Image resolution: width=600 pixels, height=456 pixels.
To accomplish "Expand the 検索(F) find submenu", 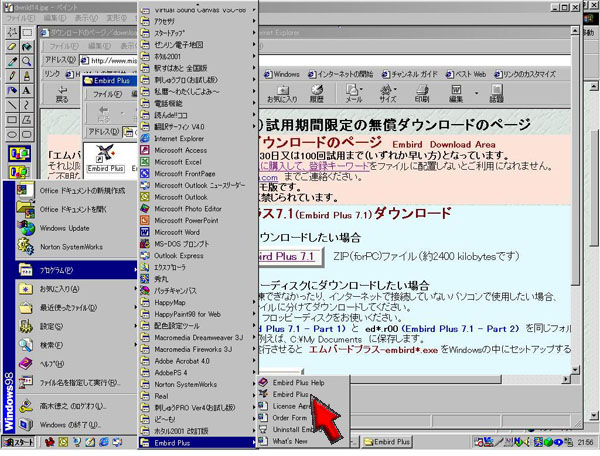I will [77, 345].
